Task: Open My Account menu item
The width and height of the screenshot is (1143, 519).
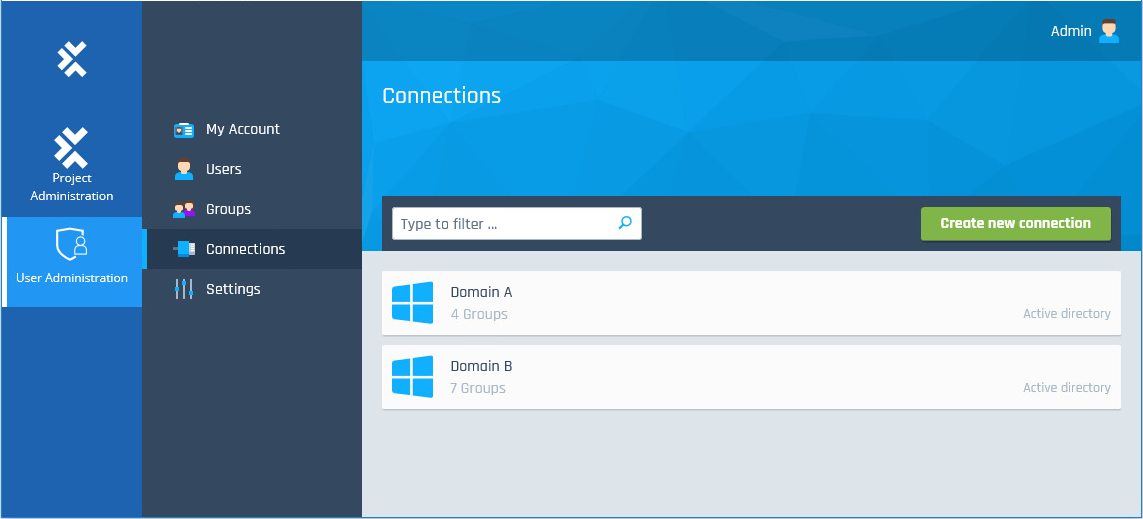Action: point(252,130)
